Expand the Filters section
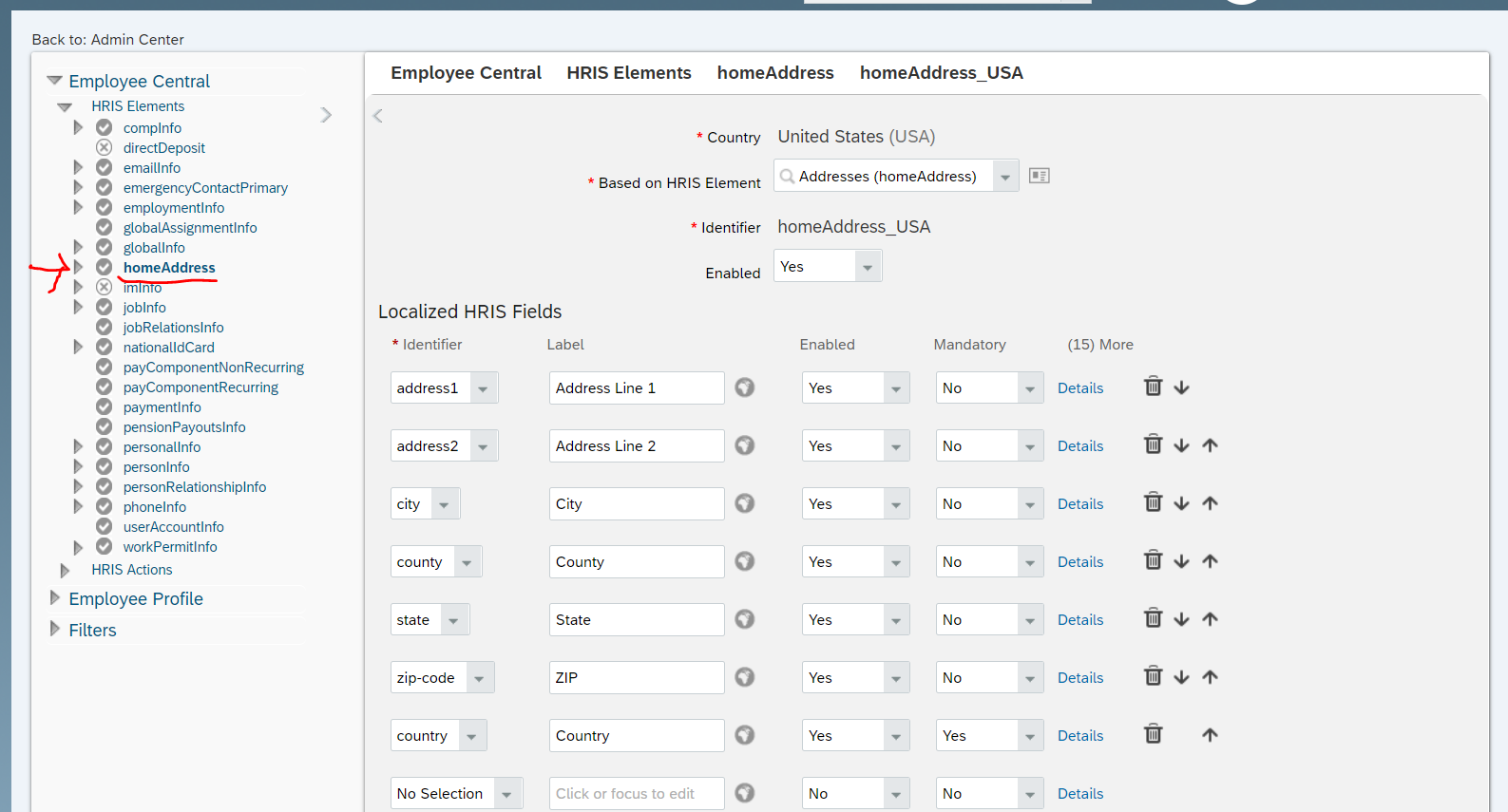 [x=55, y=630]
